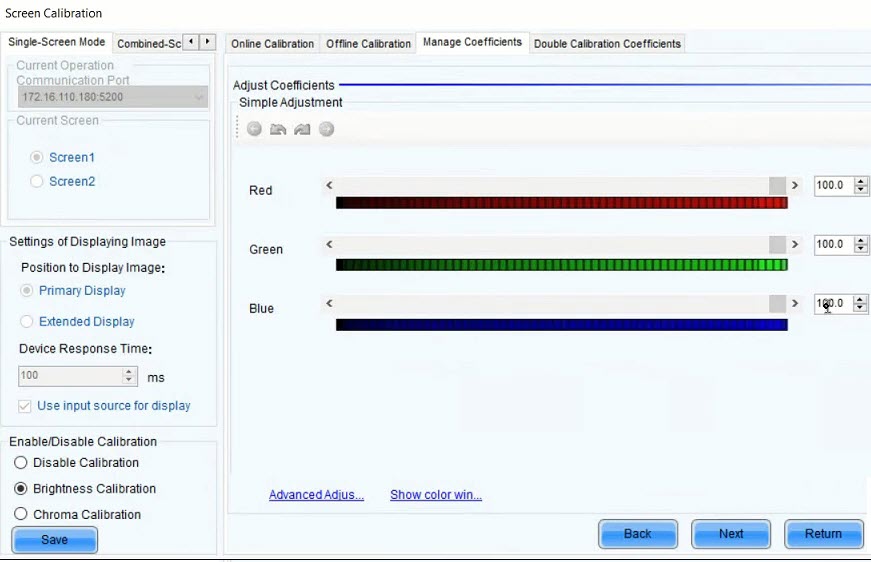Click the left arrow of the Red slider
The width and height of the screenshot is (871, 562).
pos(329,186)
